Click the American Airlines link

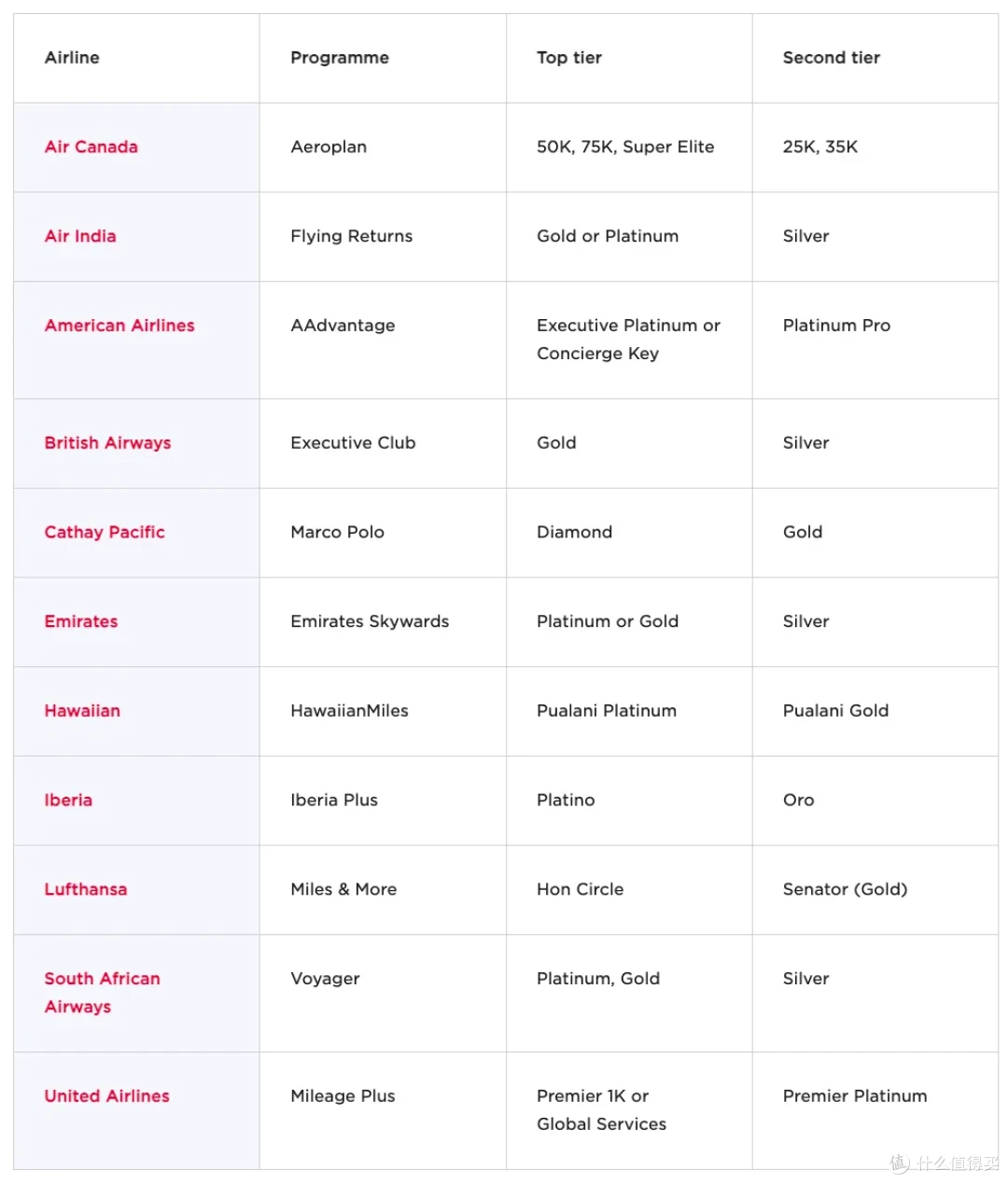[119, 326]
